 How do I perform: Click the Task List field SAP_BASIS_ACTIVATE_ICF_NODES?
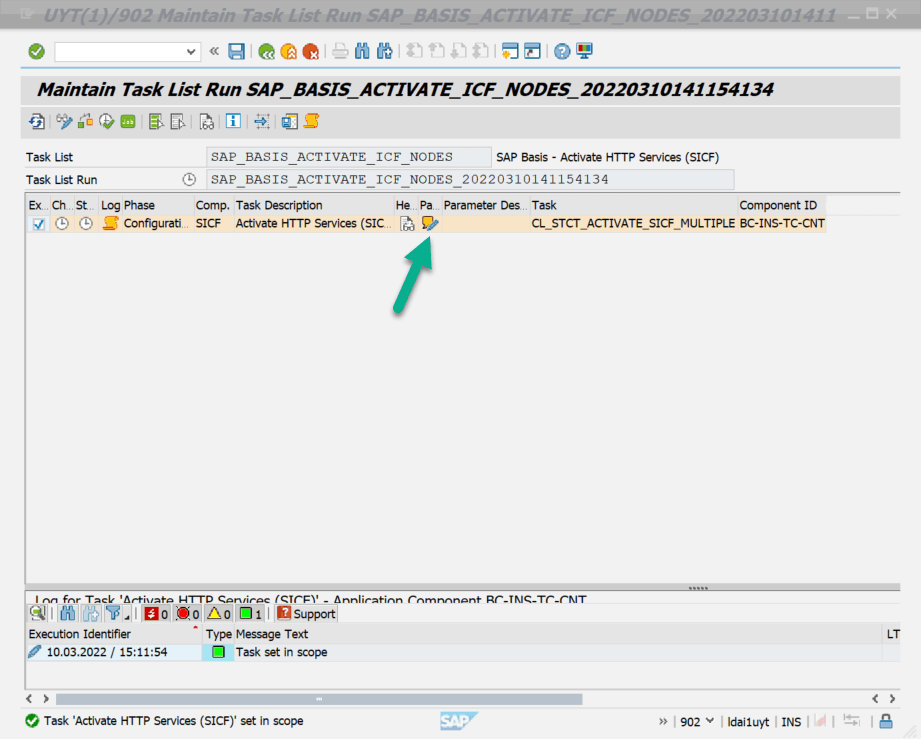coord(349,157)
